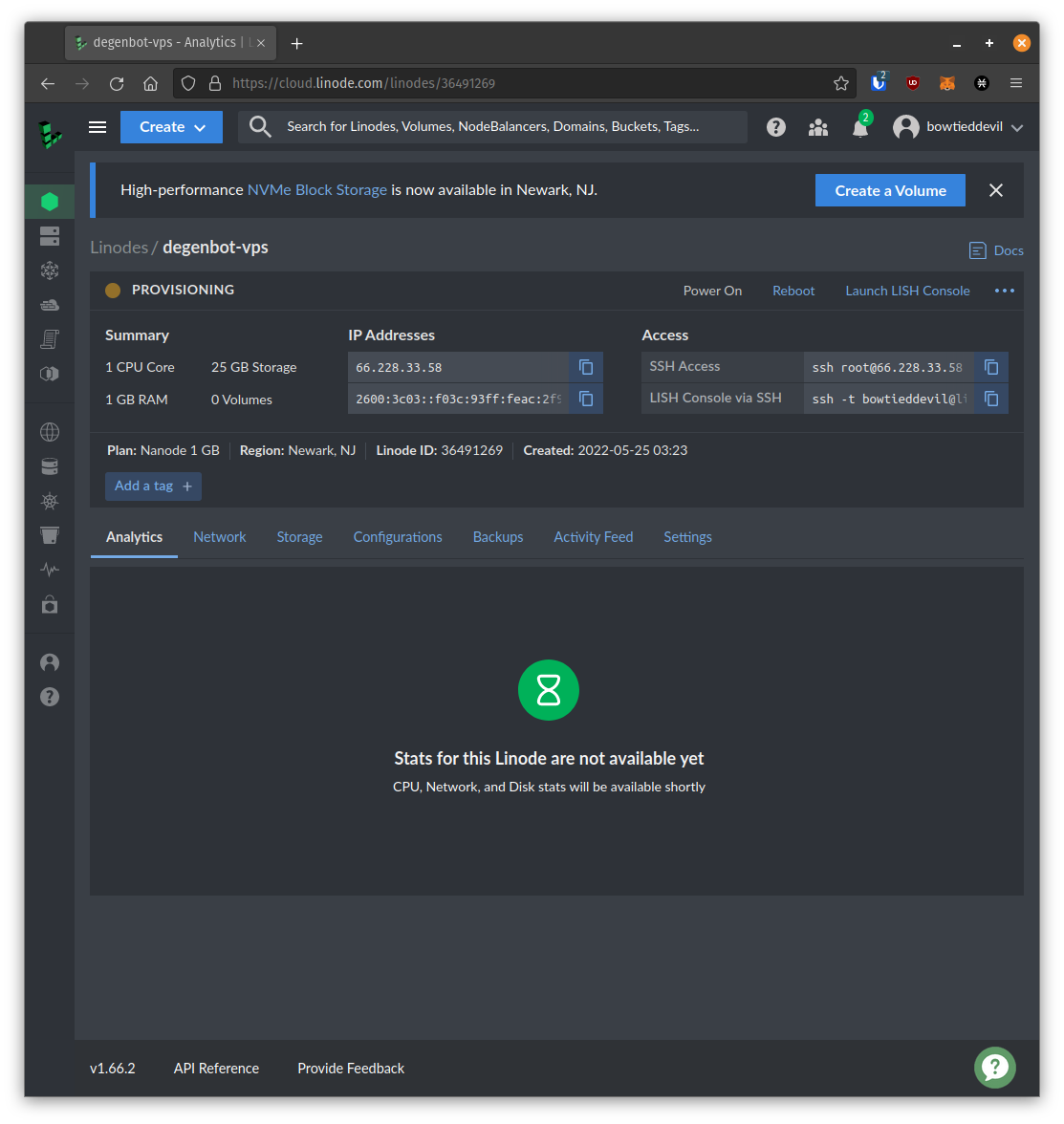This screenshot has width=1064, height=1124.
Task: Copy the SSH Access command
Action: tap(991, 367)
